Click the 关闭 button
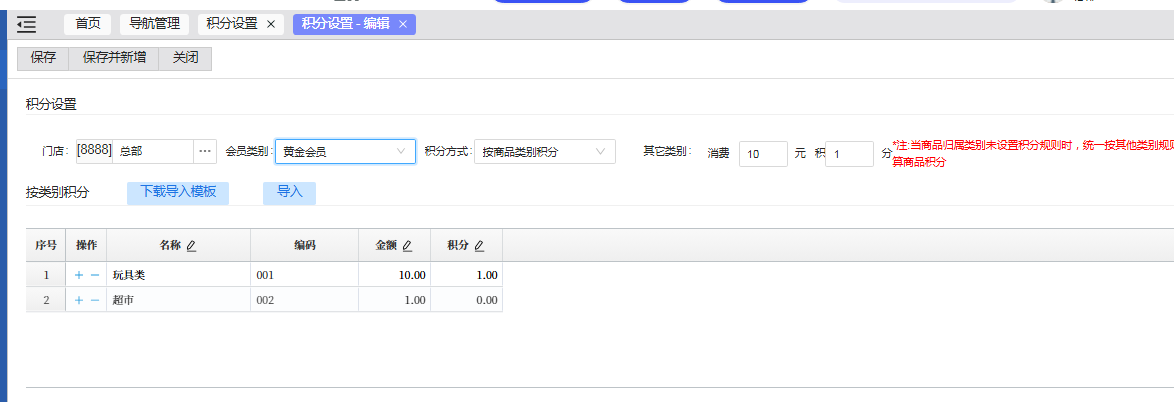The image size is (1174, 402). pyautogui.click(x=185, y=58)
